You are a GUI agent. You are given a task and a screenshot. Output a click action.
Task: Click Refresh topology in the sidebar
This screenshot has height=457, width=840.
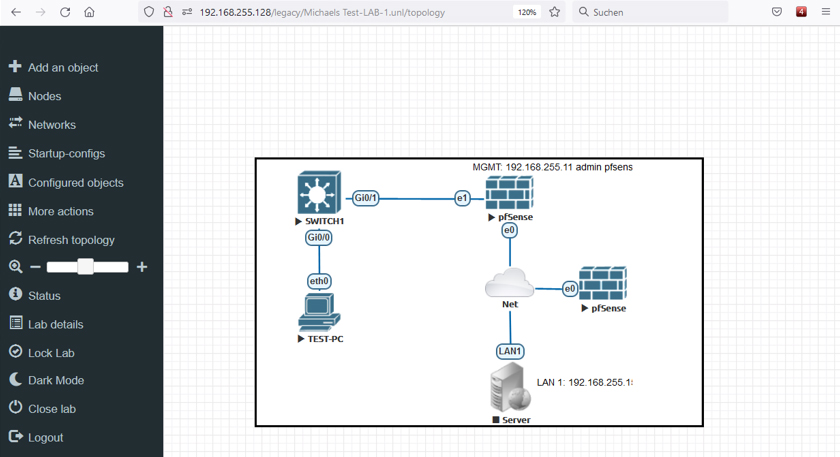point(70,240)
